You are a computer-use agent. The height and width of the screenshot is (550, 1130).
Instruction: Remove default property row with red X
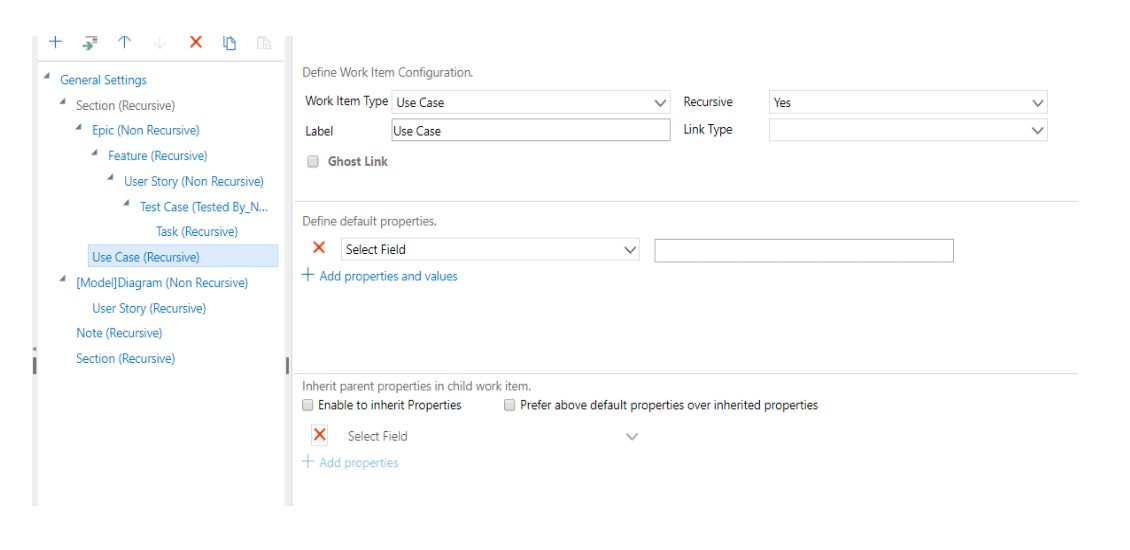point(319,248)
